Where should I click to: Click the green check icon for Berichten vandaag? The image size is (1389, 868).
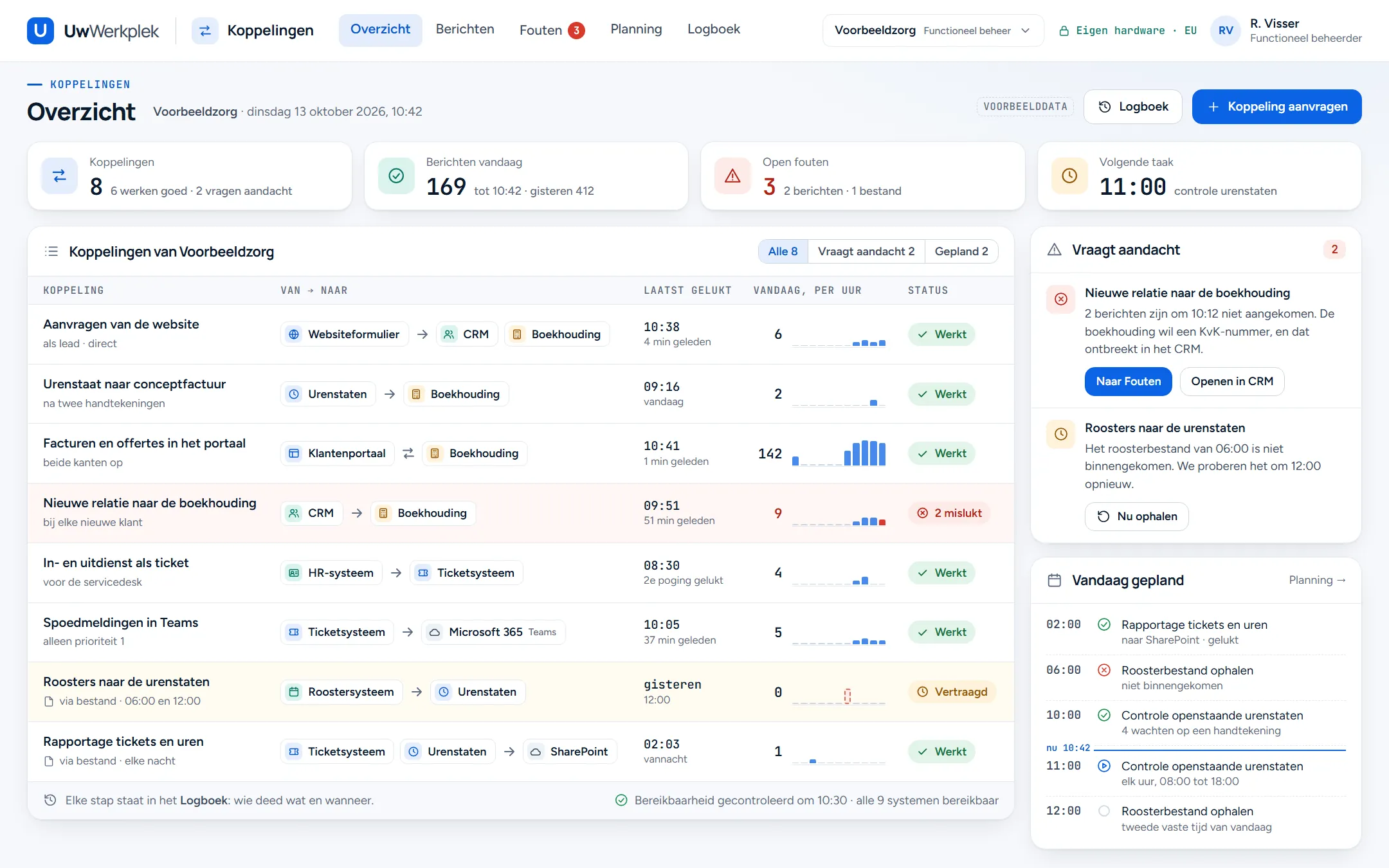pyautogui.click(x=396, y=176)
